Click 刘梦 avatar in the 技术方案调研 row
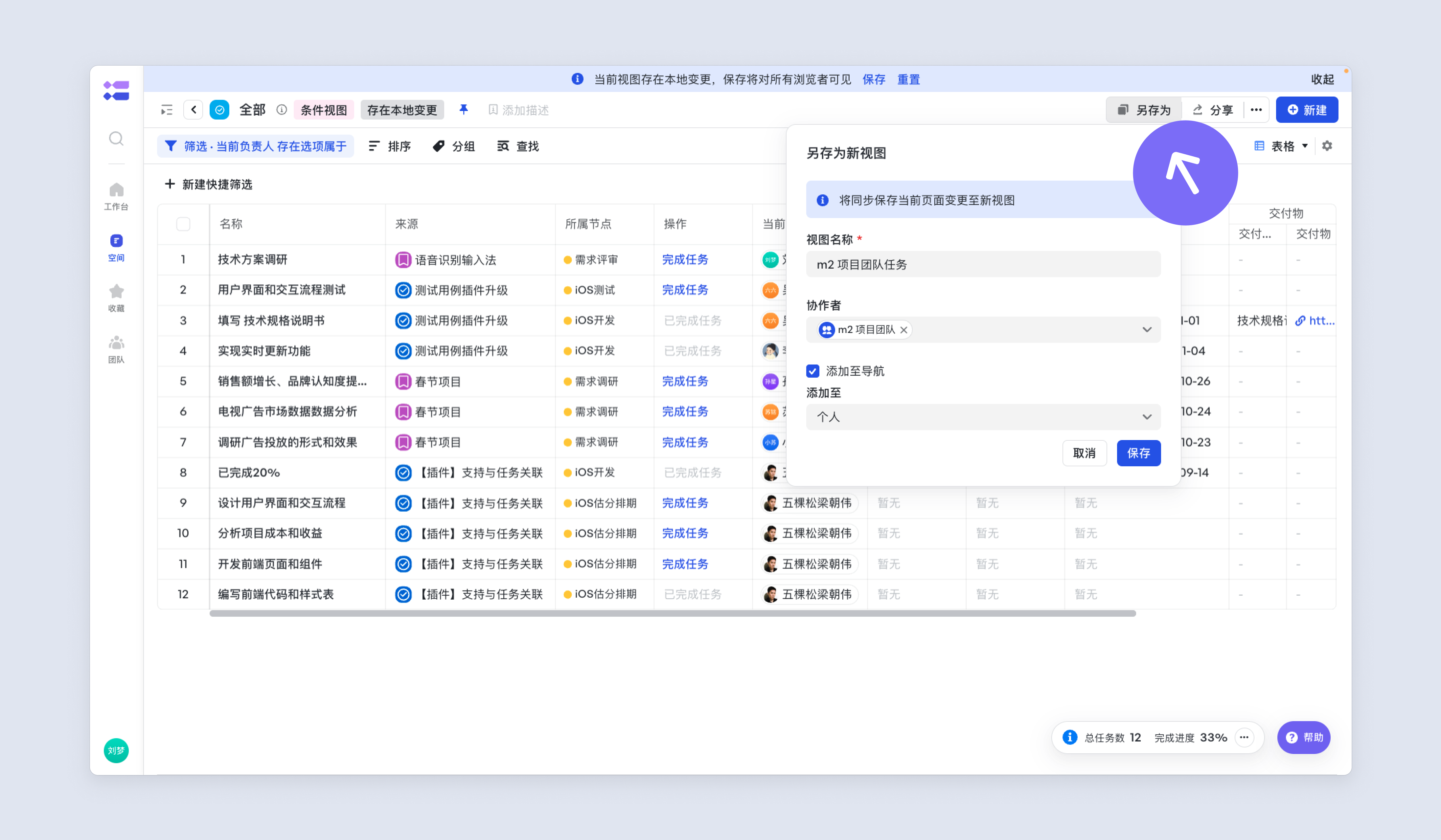The image size is (1441, 840). pos(770,260)
